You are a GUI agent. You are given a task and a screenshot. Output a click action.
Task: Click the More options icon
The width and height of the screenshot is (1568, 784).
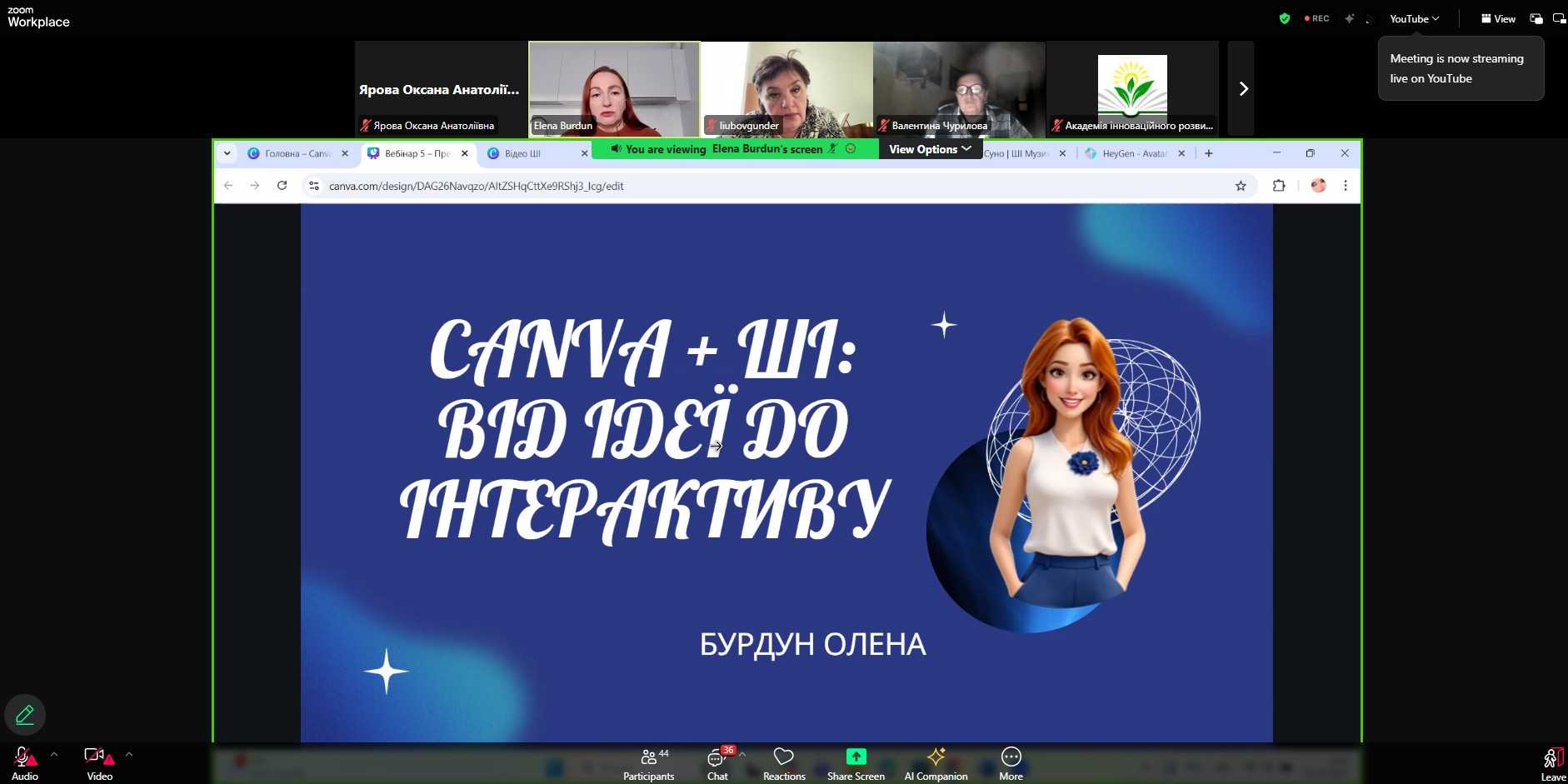click(x=1011, y=757)
